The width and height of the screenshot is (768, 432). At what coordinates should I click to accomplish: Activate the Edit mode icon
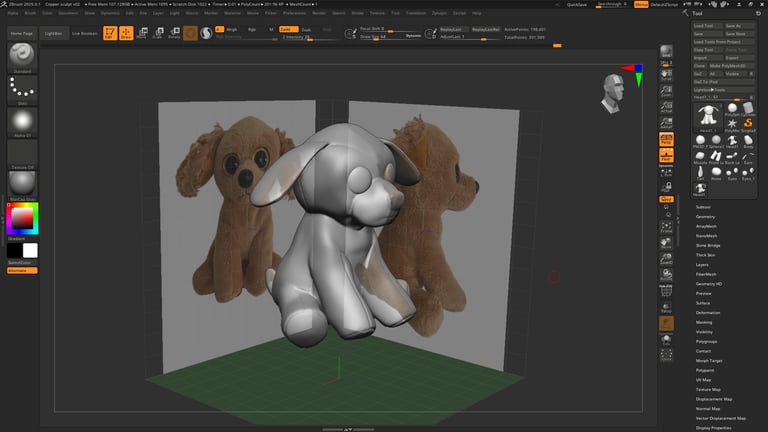click(111, 33)
